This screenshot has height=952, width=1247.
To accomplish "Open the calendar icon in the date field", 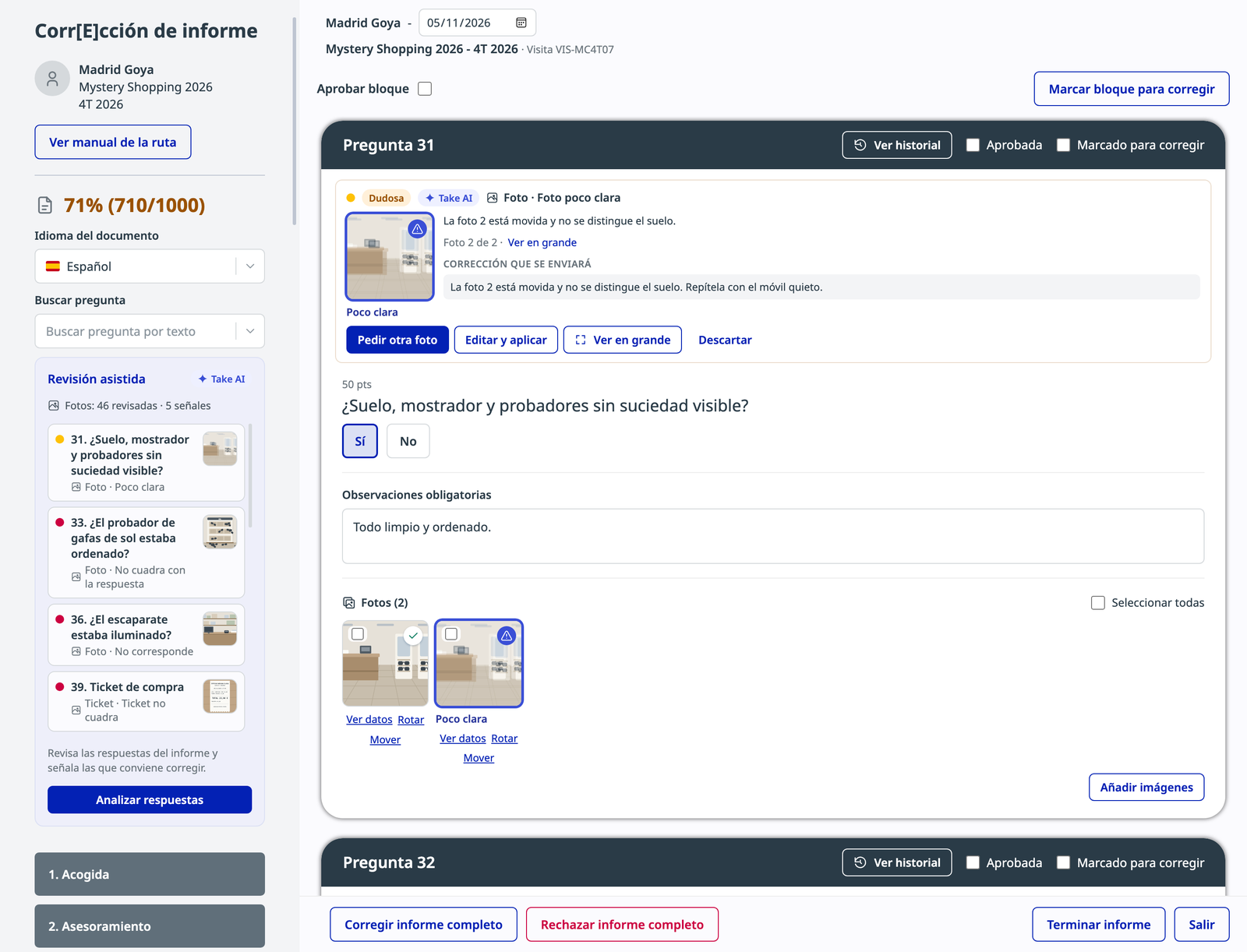I will tap(521, 23).
